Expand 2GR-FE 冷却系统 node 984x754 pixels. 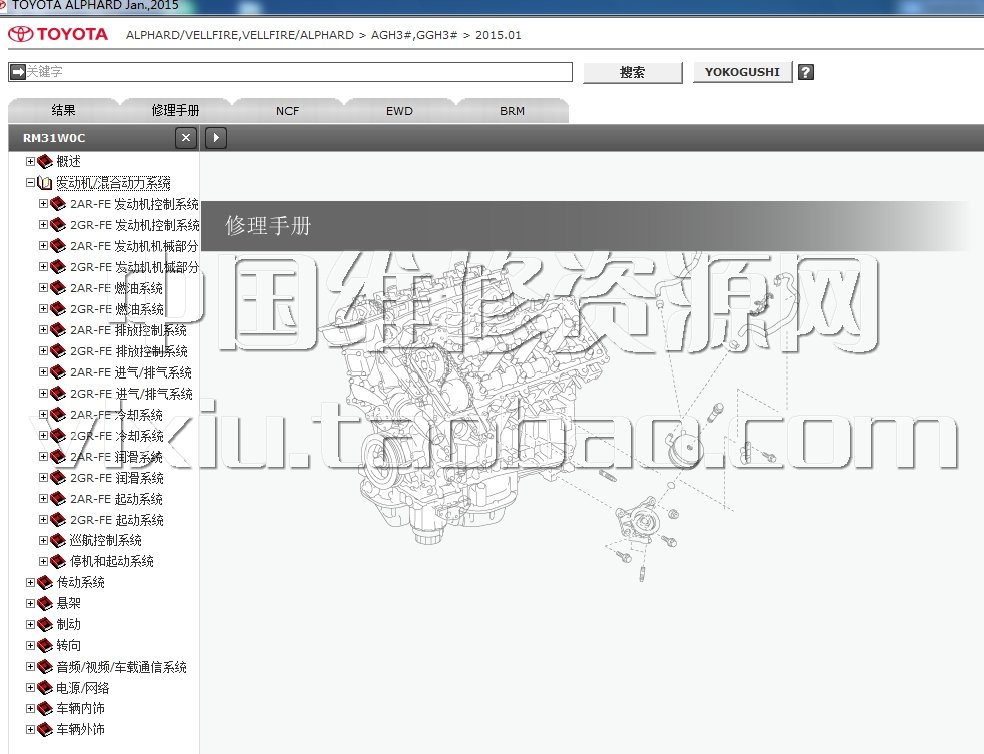click(x=43, y=436)
